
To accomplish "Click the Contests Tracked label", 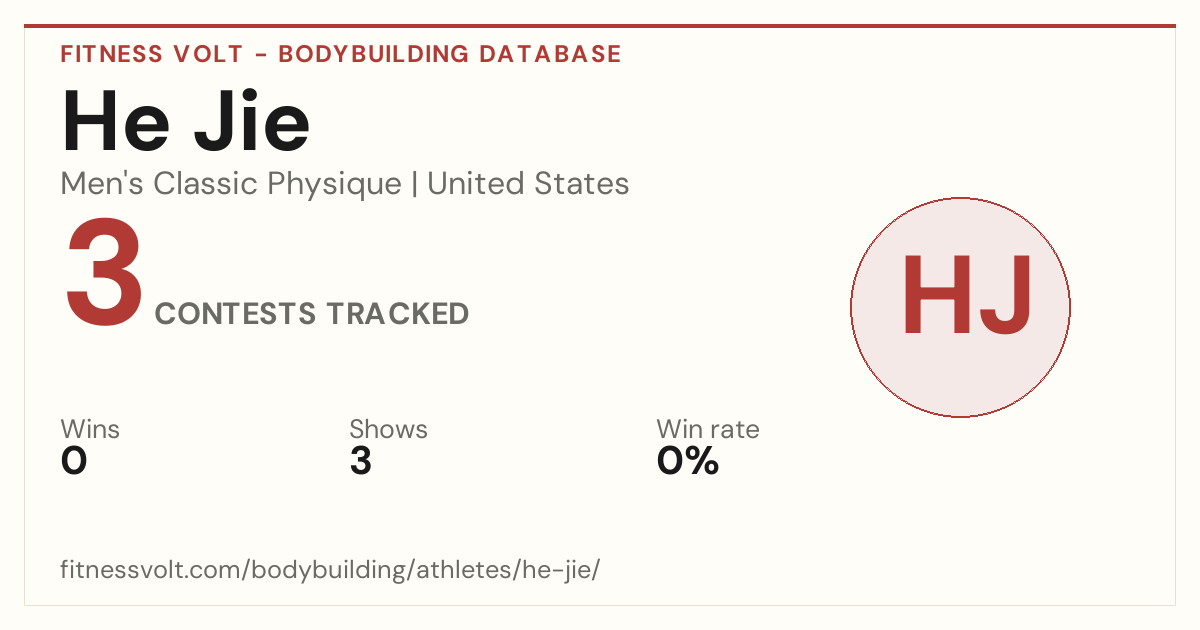I will pyautogui.click(x=312, y=314).
